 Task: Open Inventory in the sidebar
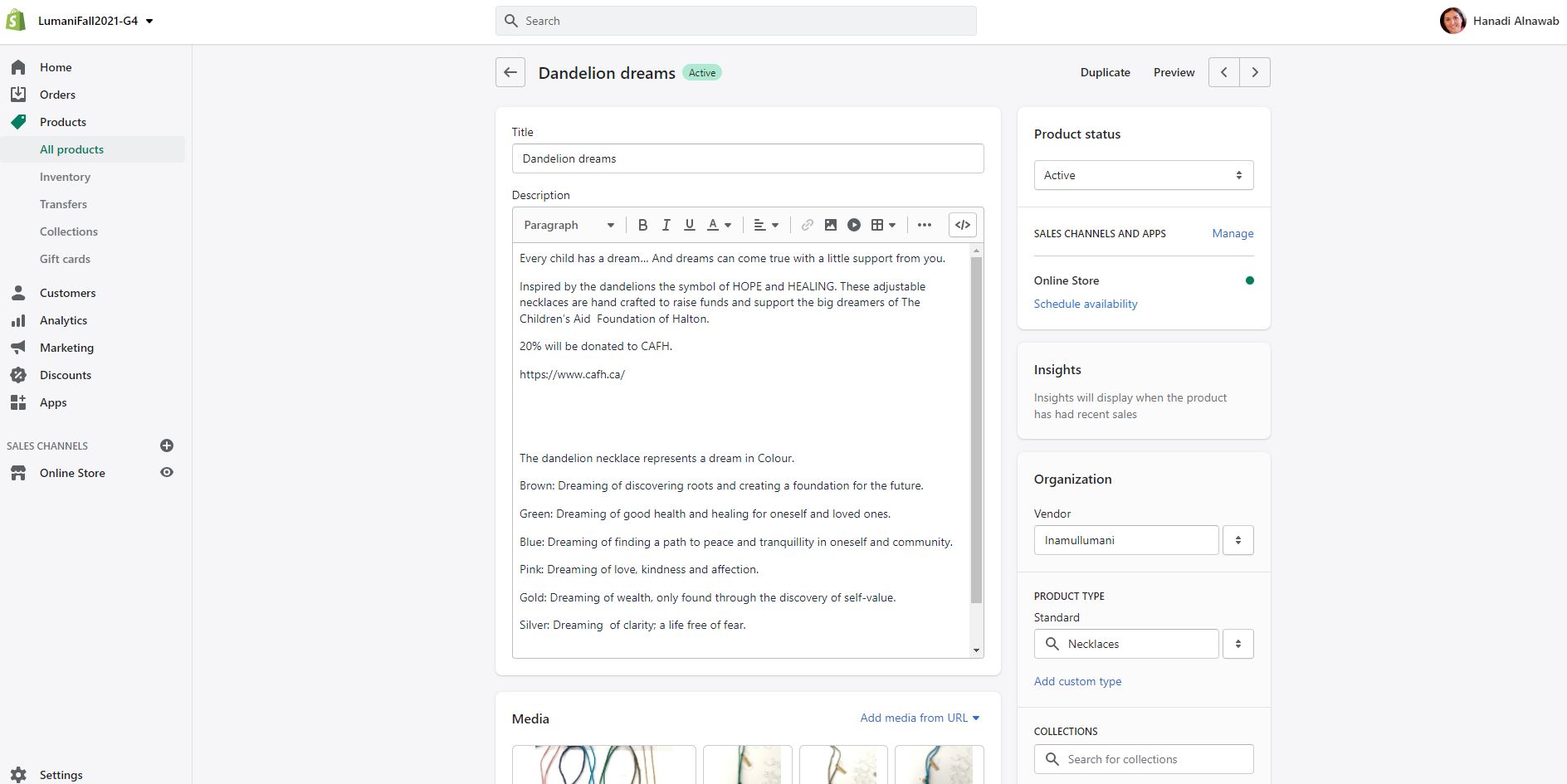[x=65, y=177]
